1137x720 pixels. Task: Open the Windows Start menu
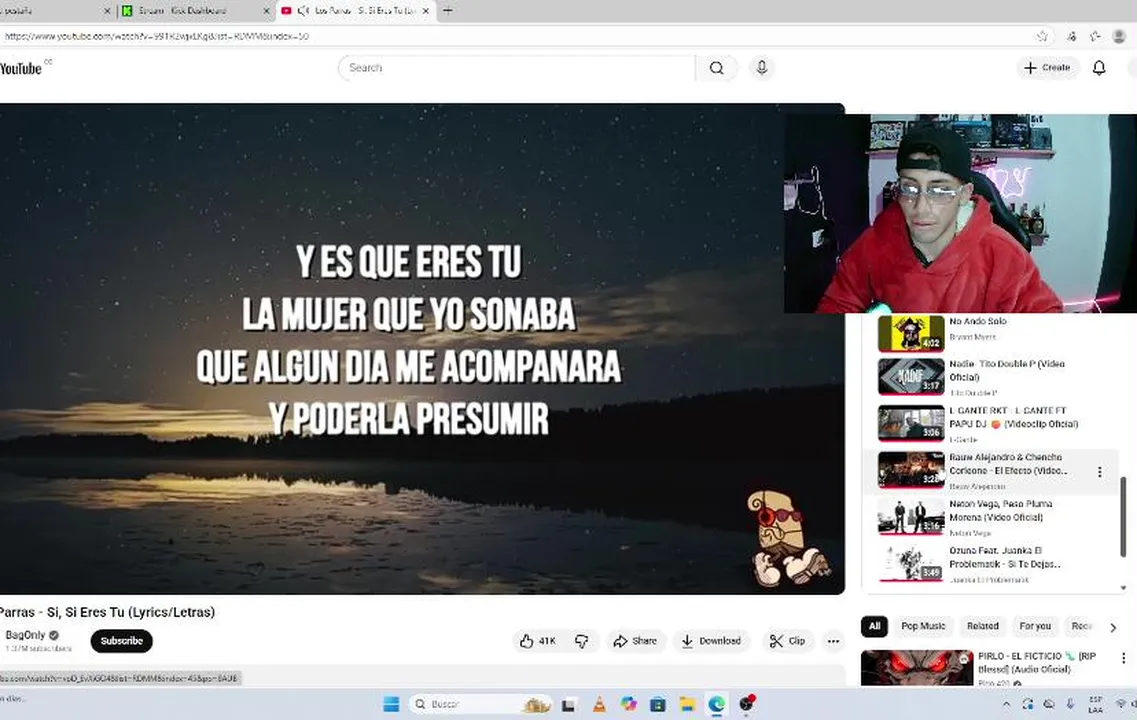click(391, 704)
